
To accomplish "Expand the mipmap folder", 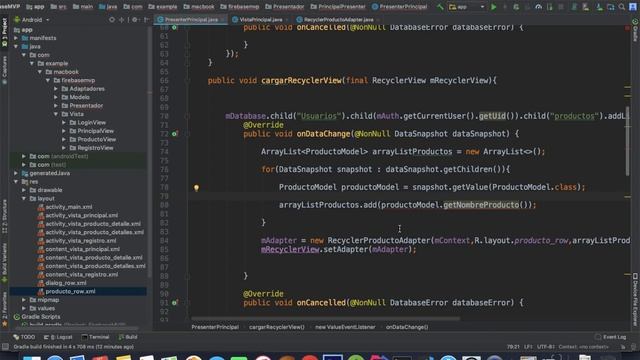I will coord(24,300).
